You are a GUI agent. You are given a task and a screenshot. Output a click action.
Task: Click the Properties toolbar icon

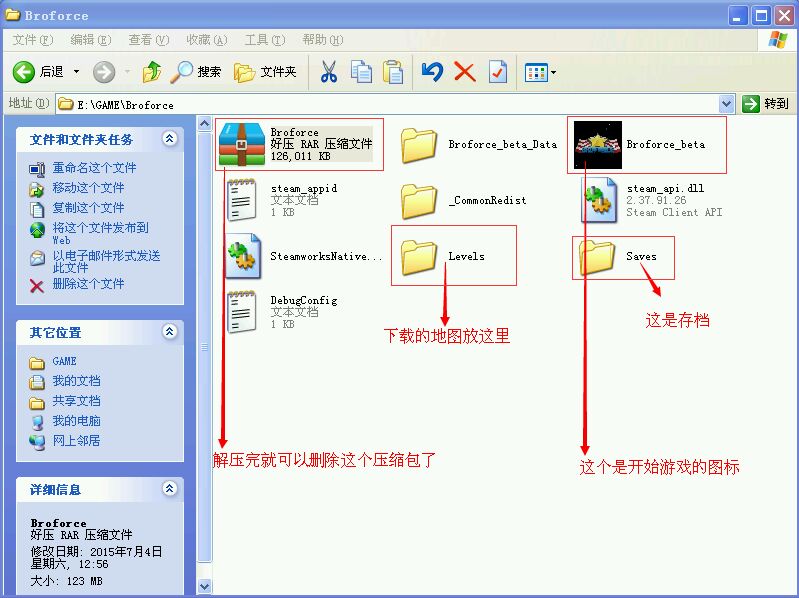[497, 72]
